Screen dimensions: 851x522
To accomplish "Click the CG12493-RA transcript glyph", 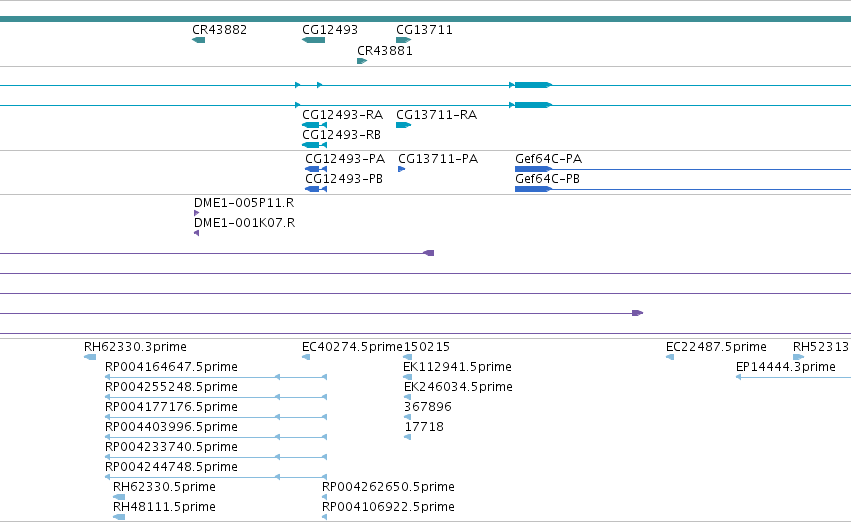I will point(314,125).
